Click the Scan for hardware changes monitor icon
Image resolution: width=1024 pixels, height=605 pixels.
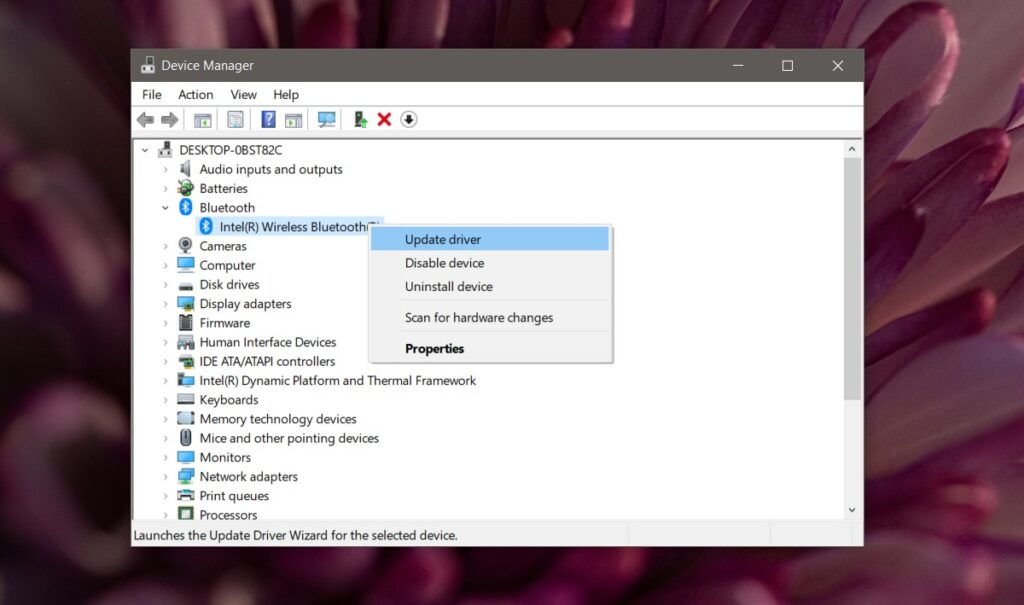click(x=326, y=120)
